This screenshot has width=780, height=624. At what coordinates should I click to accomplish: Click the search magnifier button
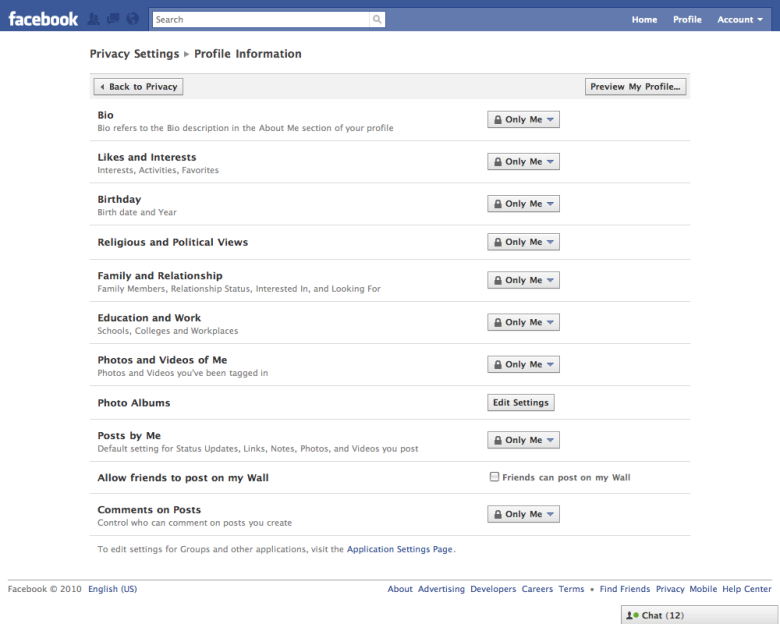(377, 19)
